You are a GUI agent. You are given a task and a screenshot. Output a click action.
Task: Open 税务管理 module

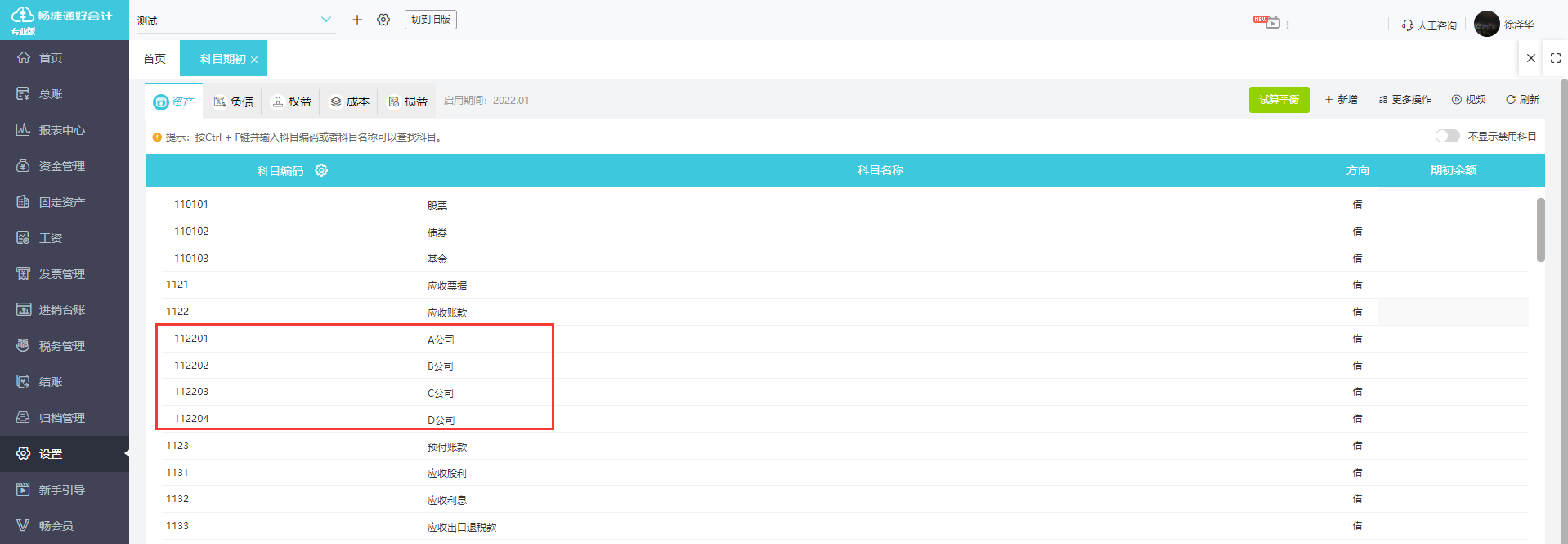coord(64,346)
